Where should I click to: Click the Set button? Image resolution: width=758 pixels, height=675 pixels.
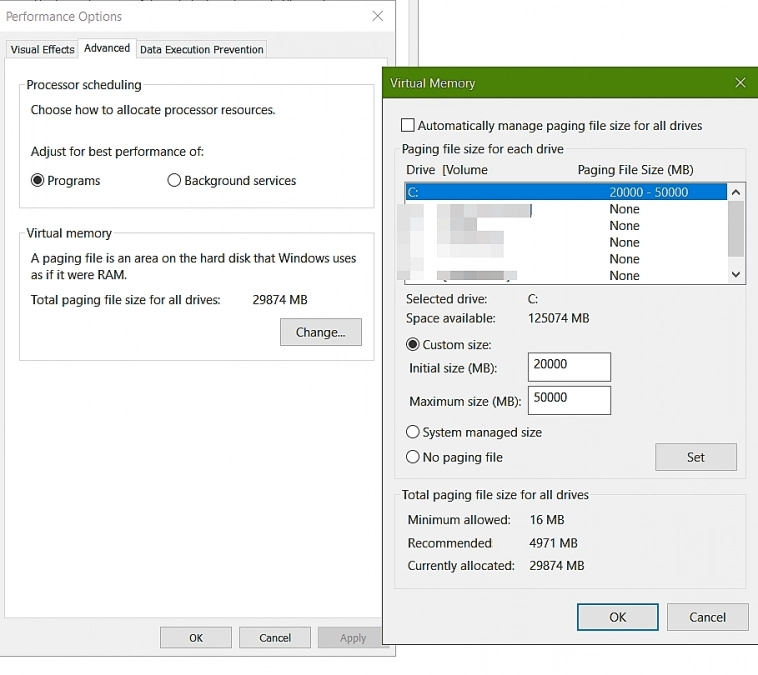pos(695,457)
